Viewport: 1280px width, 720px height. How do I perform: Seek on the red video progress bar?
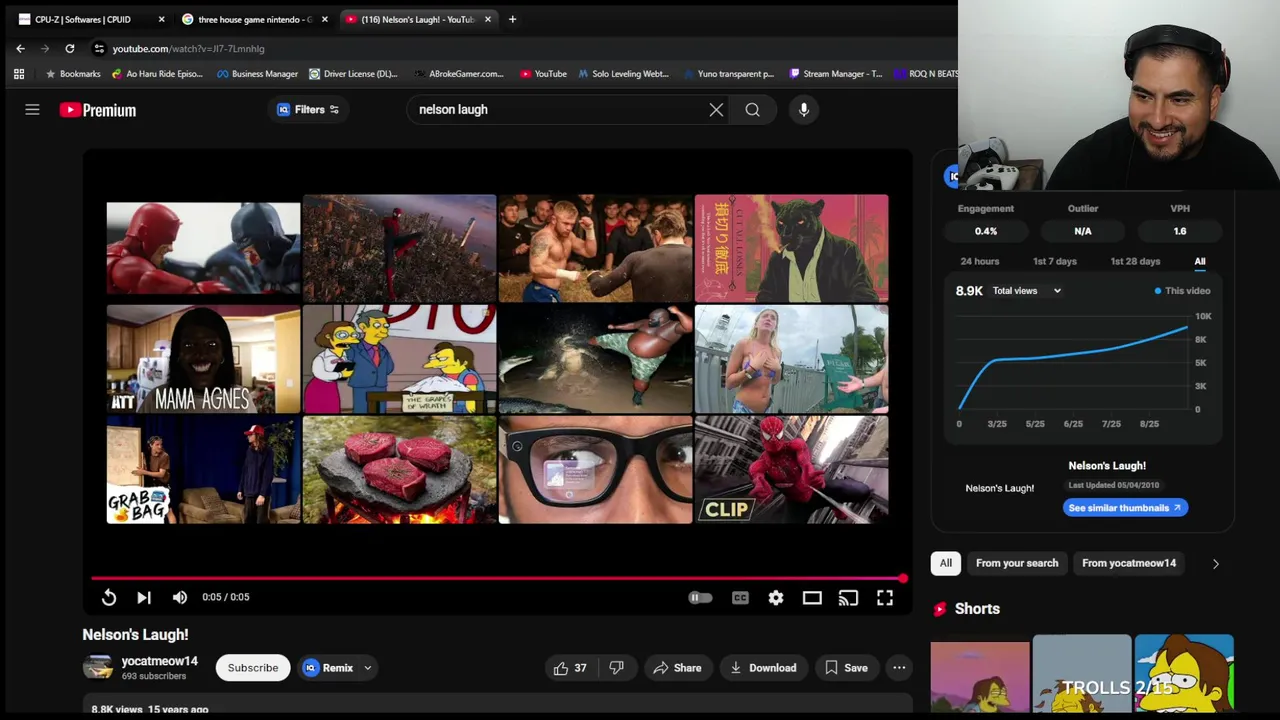(x=497, y=578)
